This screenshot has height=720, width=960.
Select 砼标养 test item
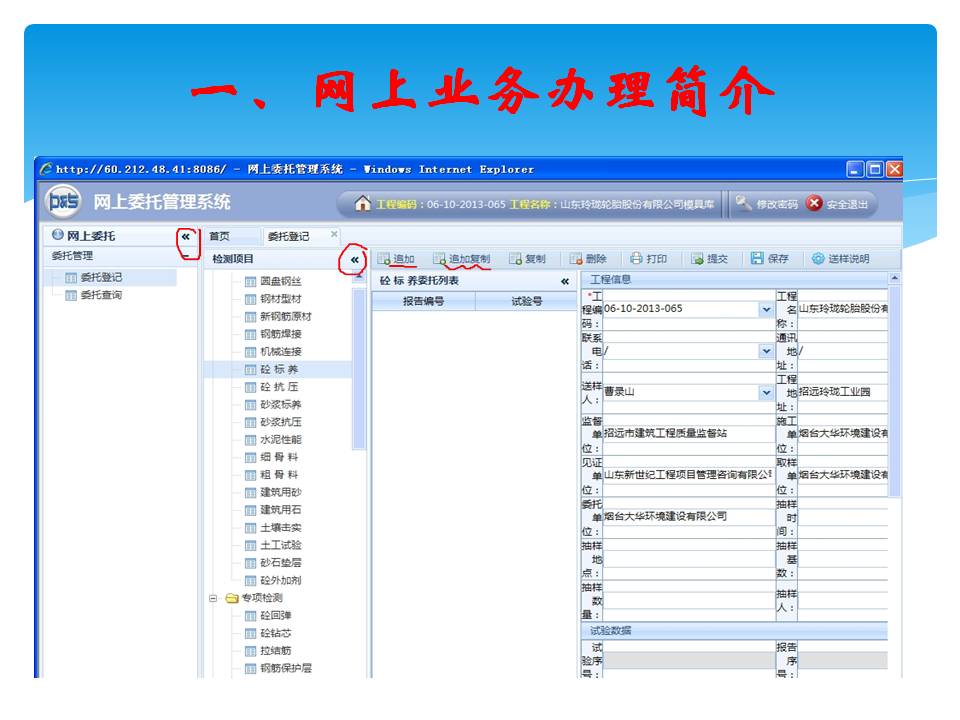[x=272, y=369]
